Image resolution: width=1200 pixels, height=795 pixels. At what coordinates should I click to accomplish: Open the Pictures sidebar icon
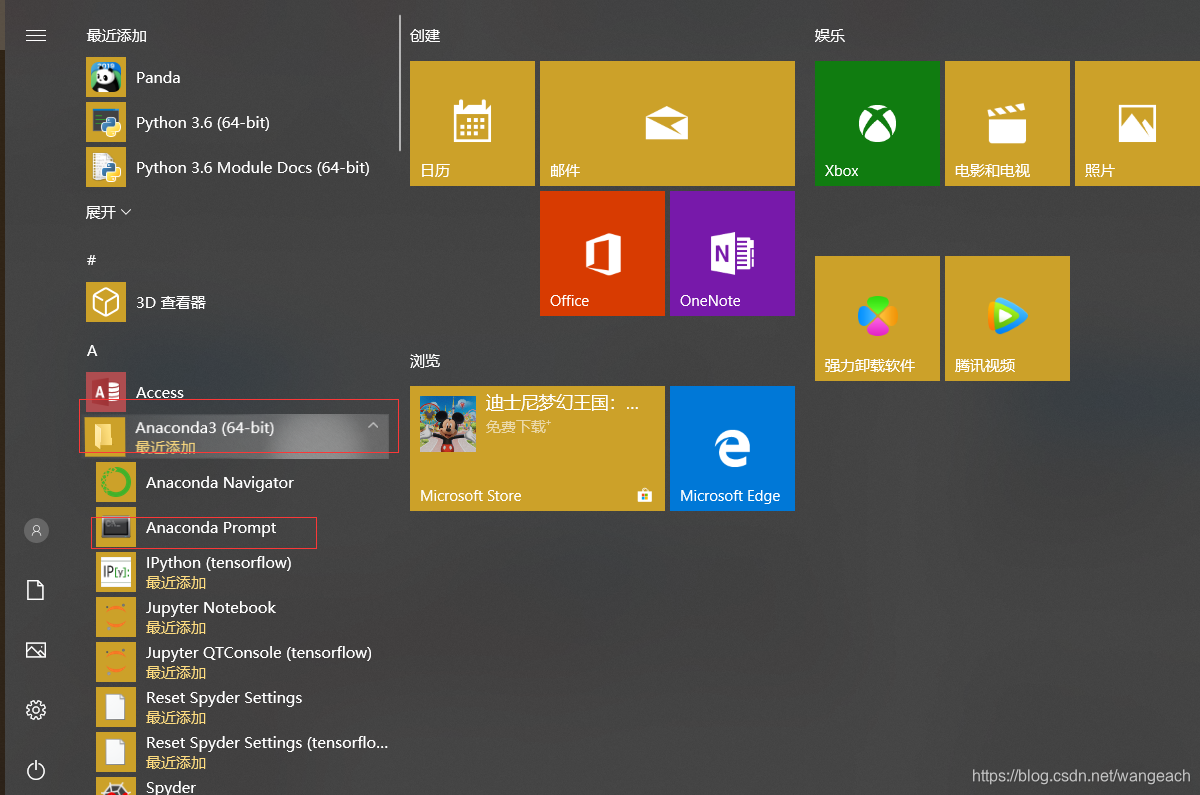pyautogui.click(x=36, y=650)
